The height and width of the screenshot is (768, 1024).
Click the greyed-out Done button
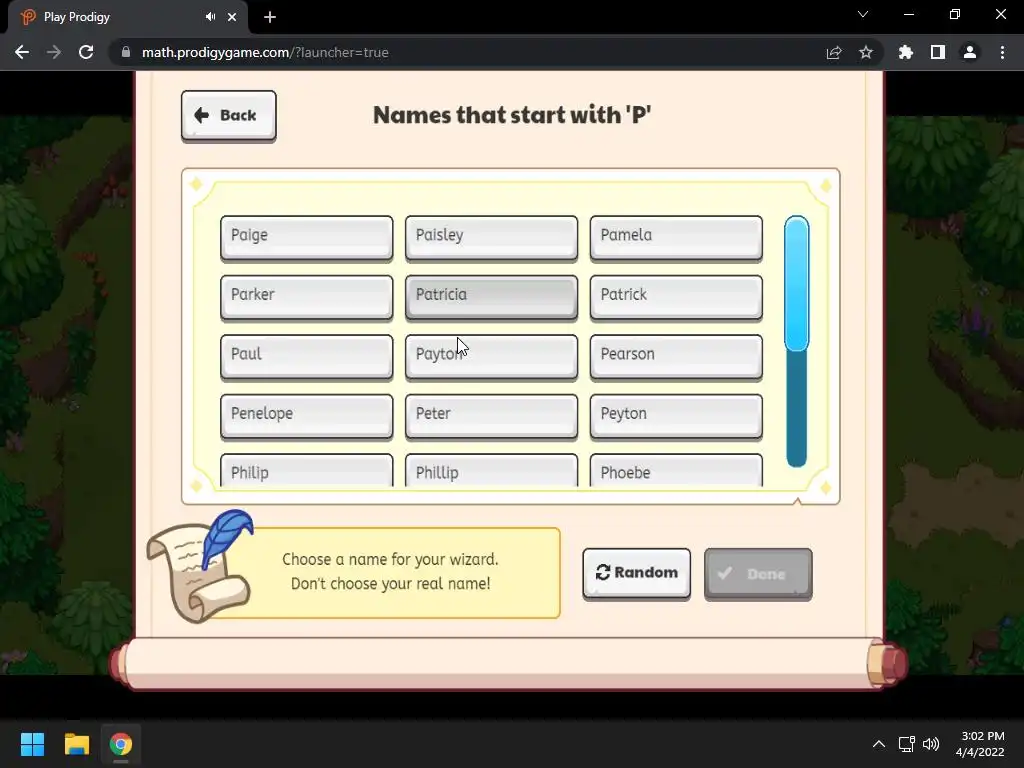click(758, 574)
